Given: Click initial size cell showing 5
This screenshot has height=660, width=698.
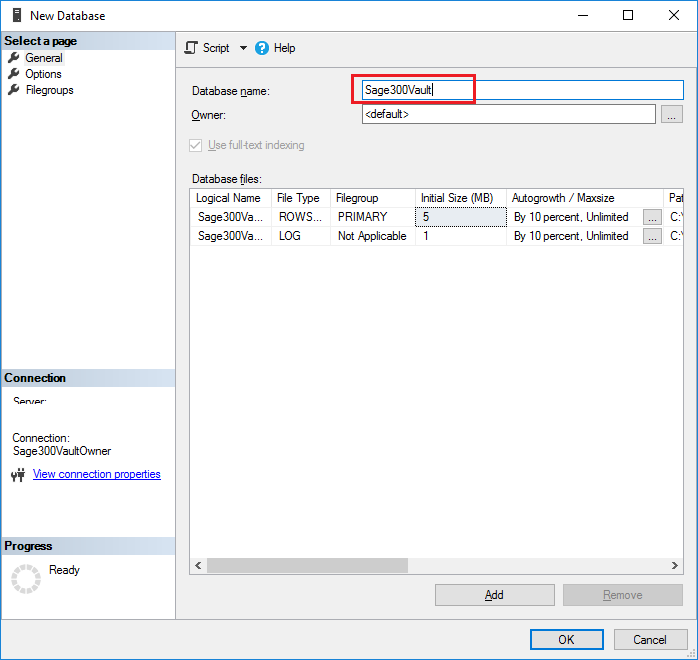Looking at the screenshot, I should pyautogui.click(x=461, y=217).
